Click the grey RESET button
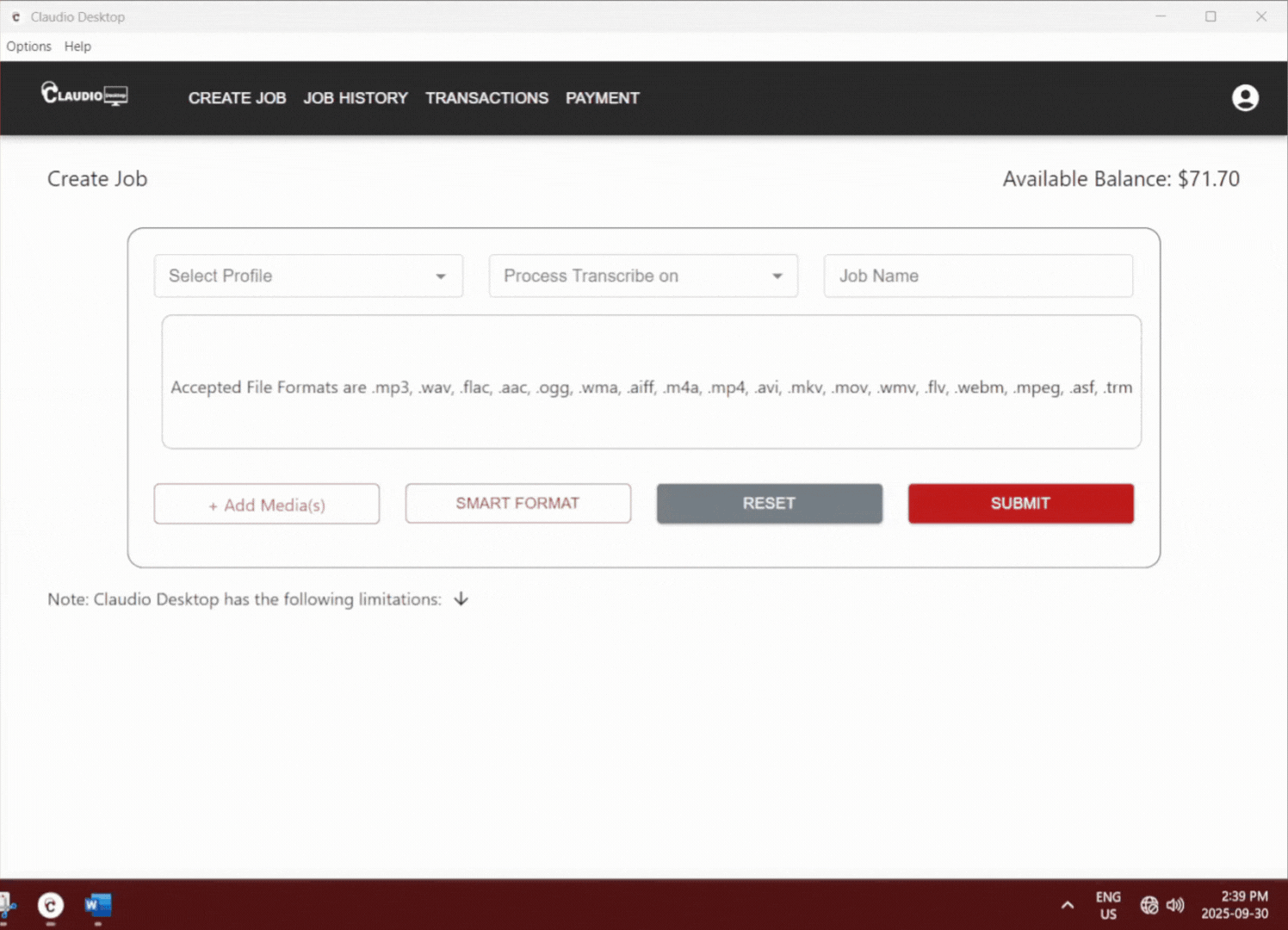 pos(770,503)
